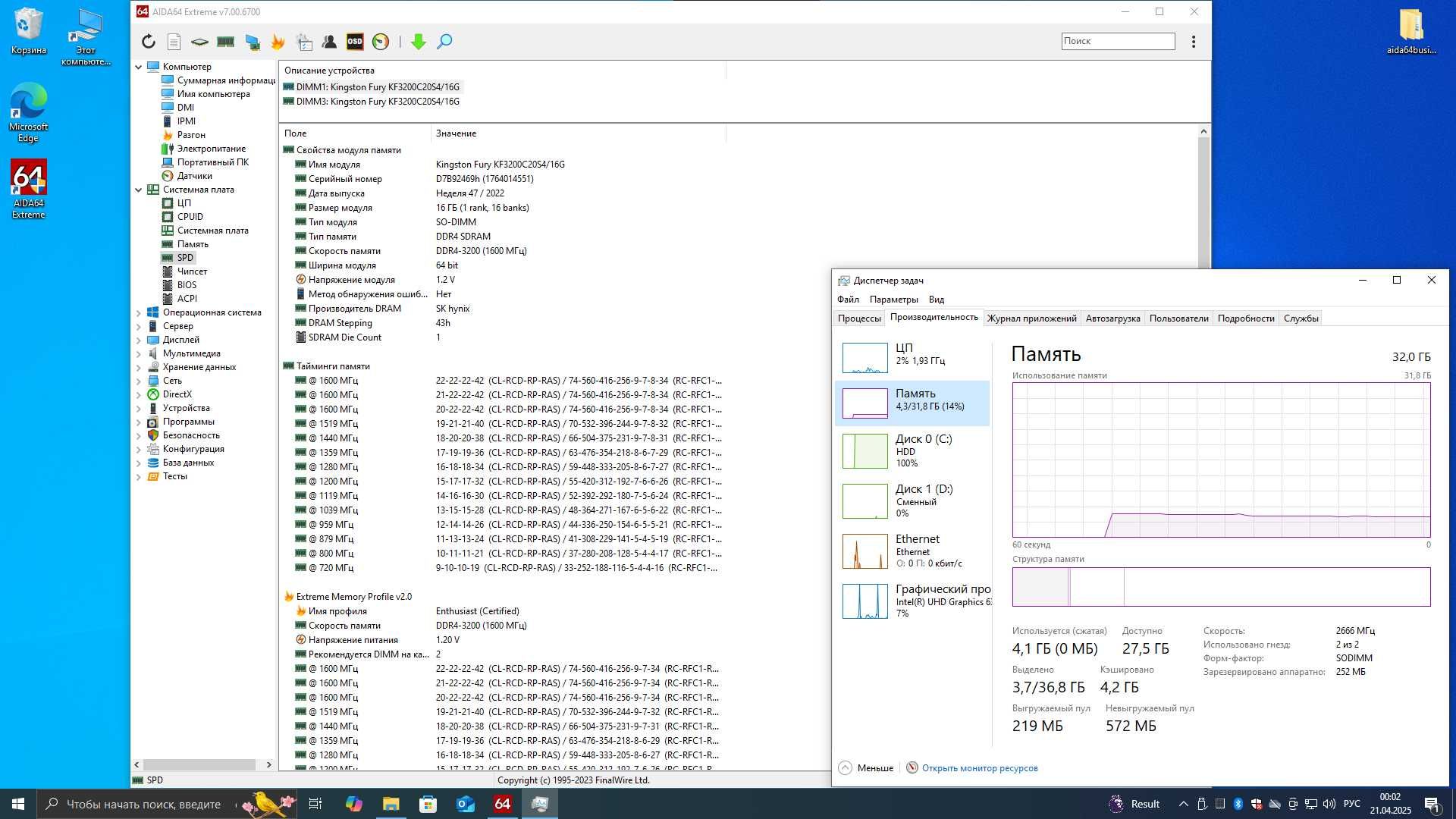The height and width of the screenshot is (819, 1456).
Task: Open File Explorer from the taskbar
Action: coord(391,804)
